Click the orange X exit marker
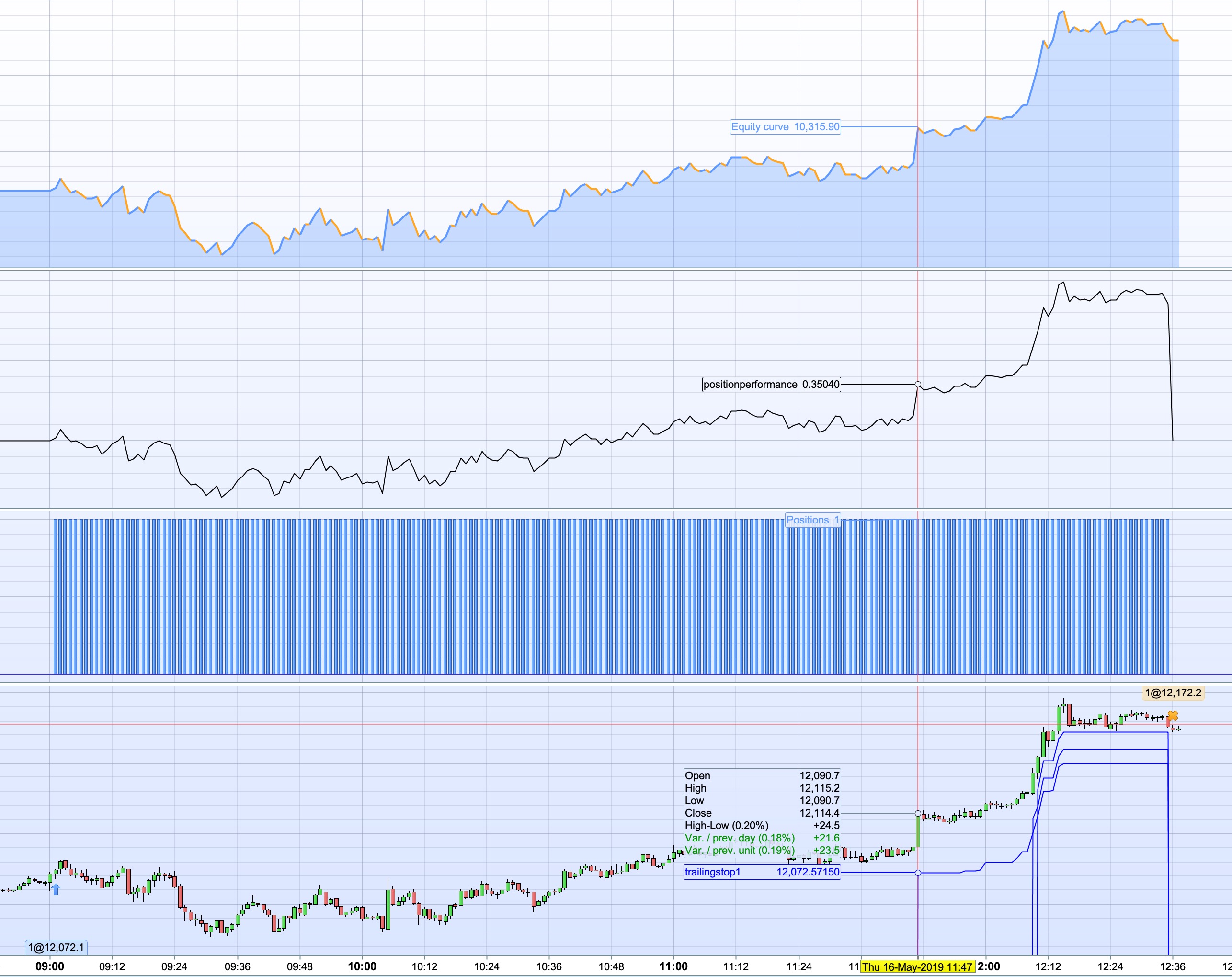 [1173, 716]
